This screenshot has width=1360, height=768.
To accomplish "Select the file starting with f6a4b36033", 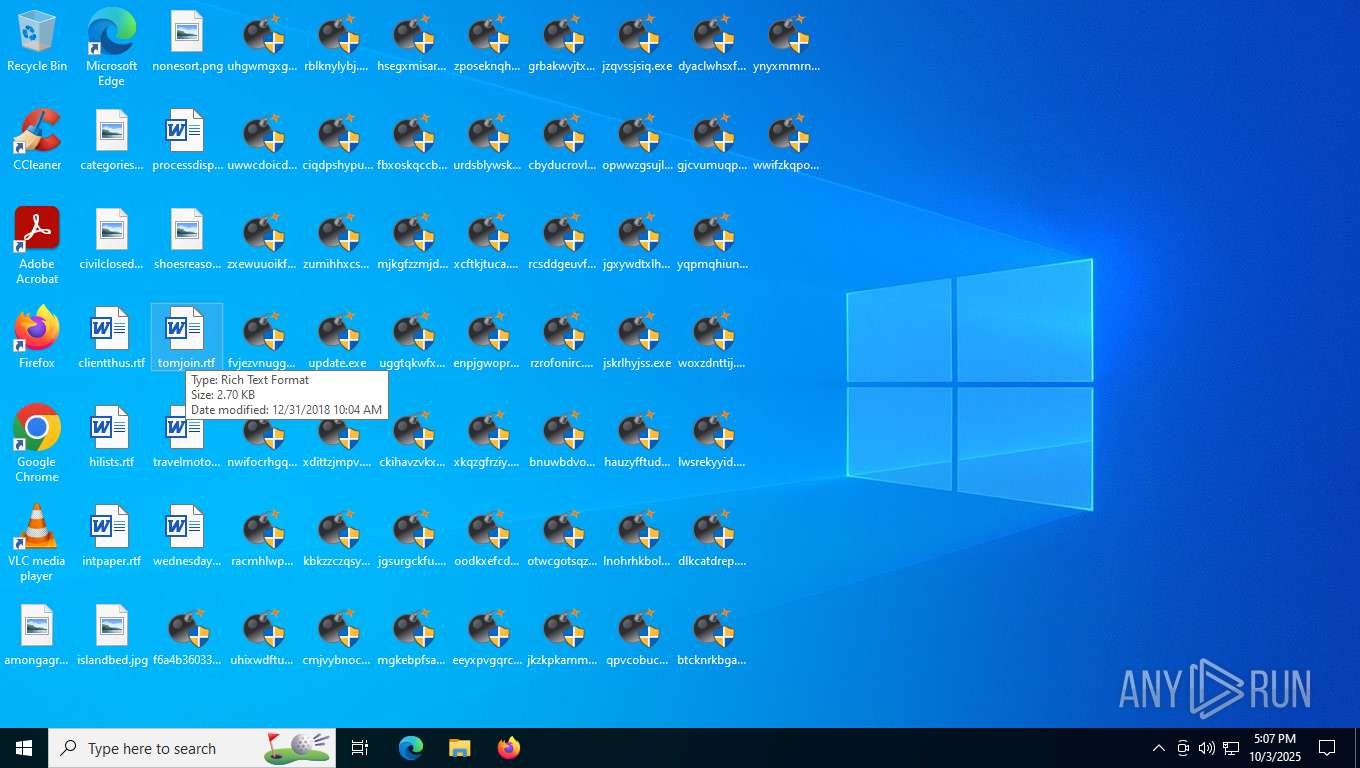I will (x=187, y=636).
